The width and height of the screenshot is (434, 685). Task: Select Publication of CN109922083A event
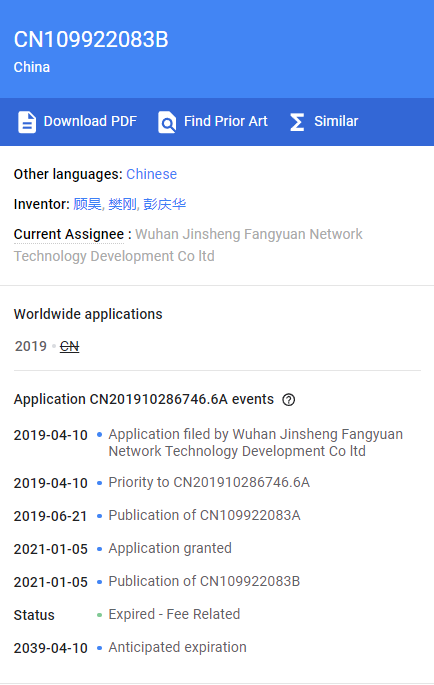pos(204,515)
